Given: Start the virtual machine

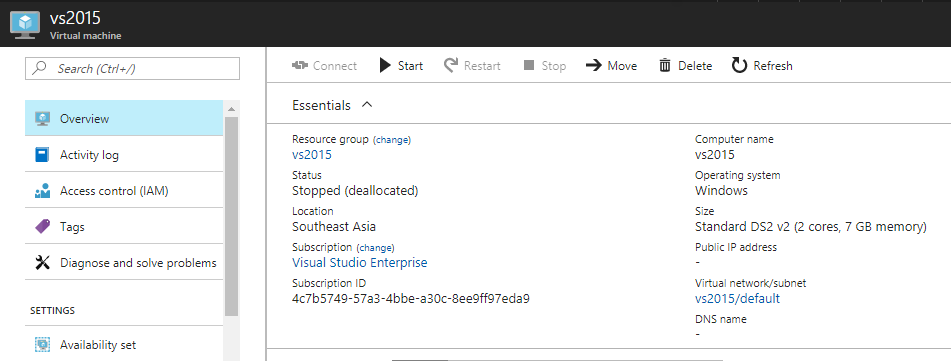Looking at the screenshot, I should tap(402, 66).
